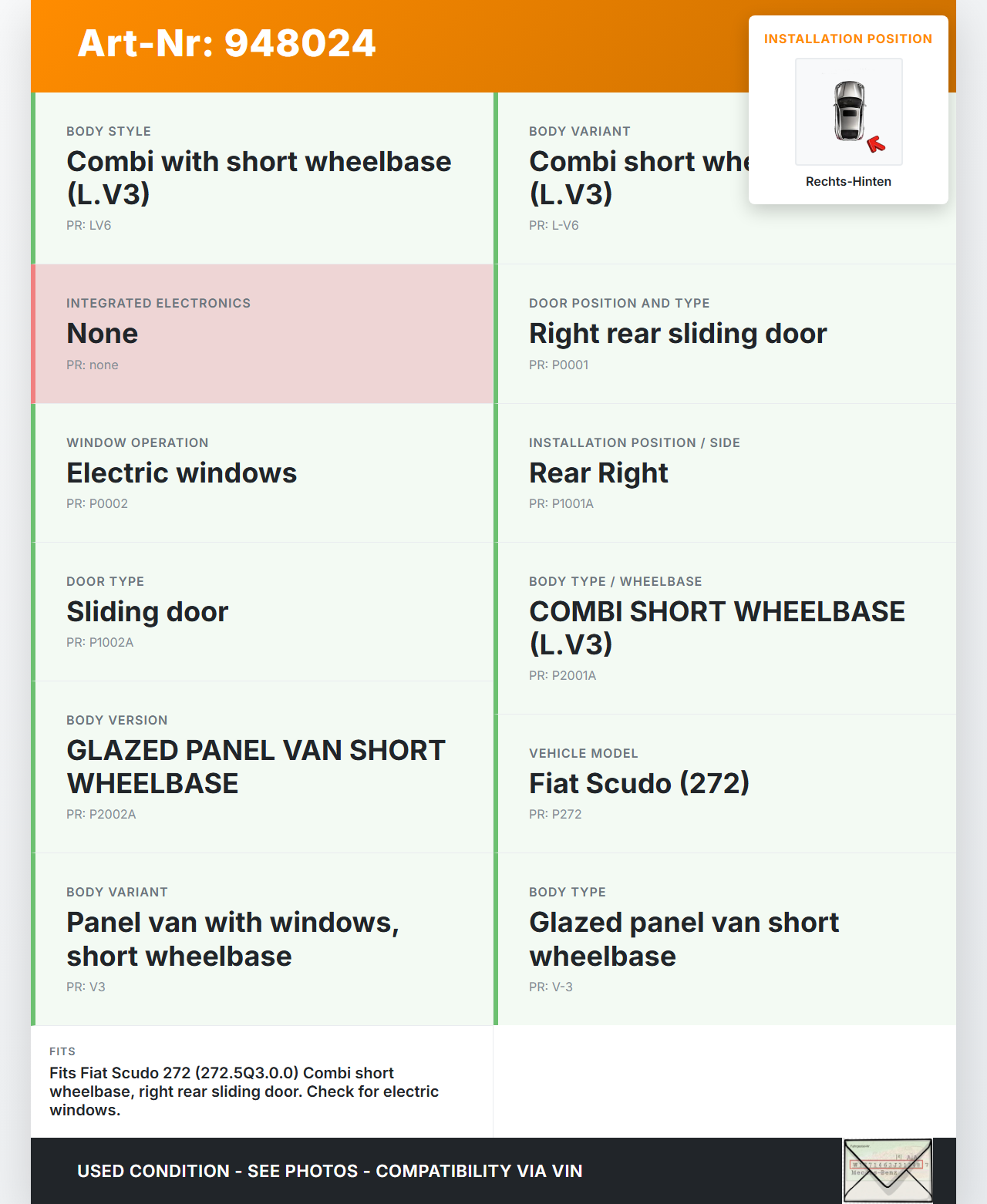The width and height of the screenshot is (987, 1204).
Task: Click the Sliding door type value
Action: pyautogui.click(x=147, y=612)
